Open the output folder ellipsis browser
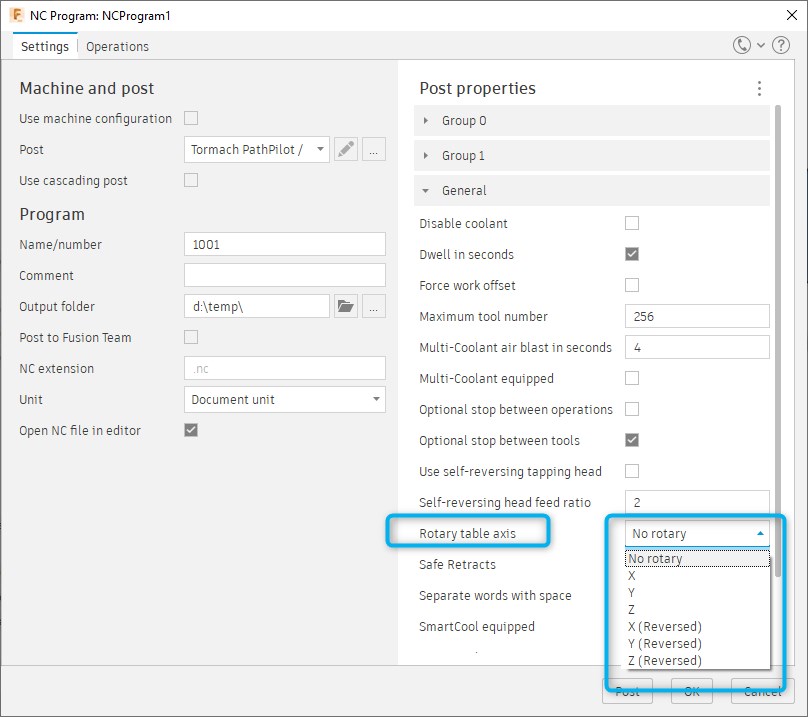The image size is (808, 717). pos(372,307)
